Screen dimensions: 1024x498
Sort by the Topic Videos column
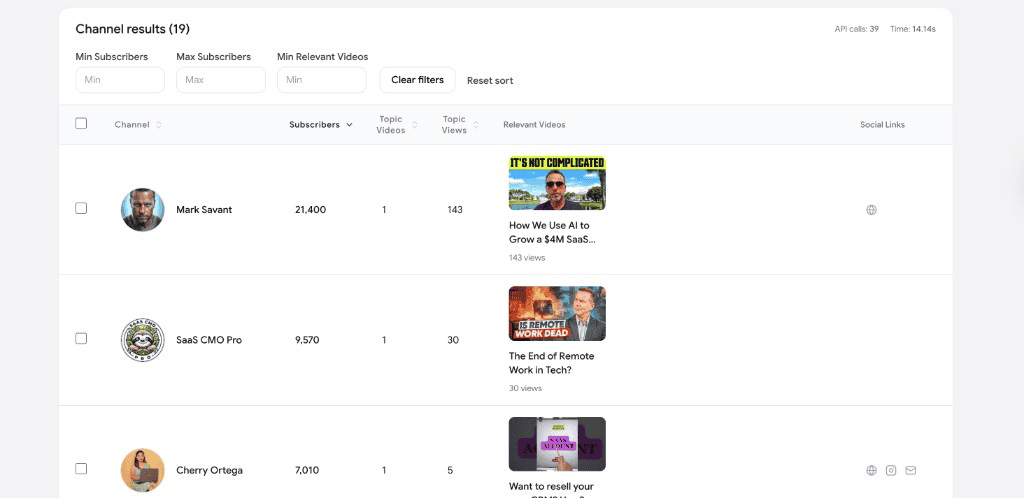[396, 125]
